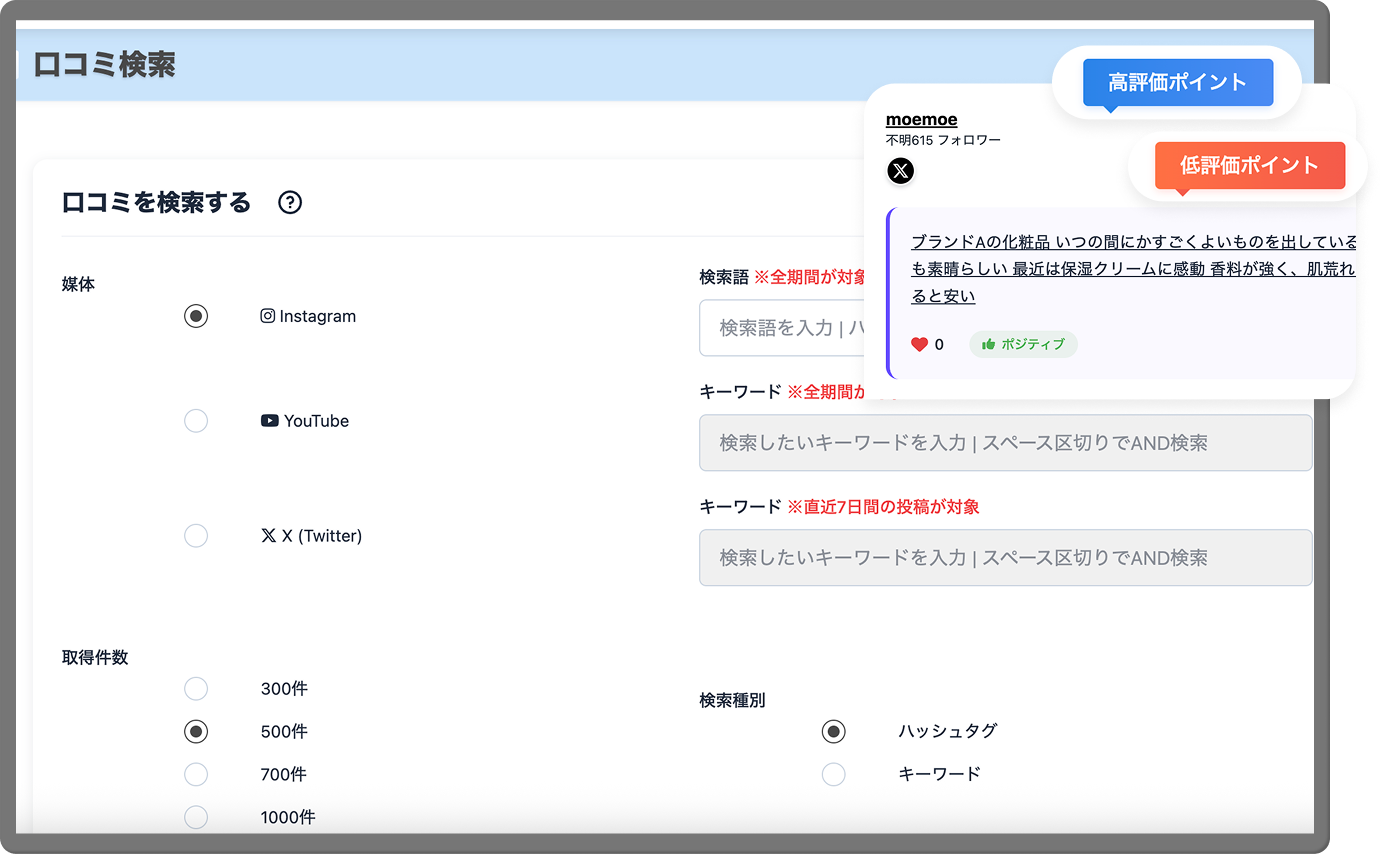Click the 直近7日間 keyword input field
This screenshot has height=854, width=1384.
pos(1005,558)
